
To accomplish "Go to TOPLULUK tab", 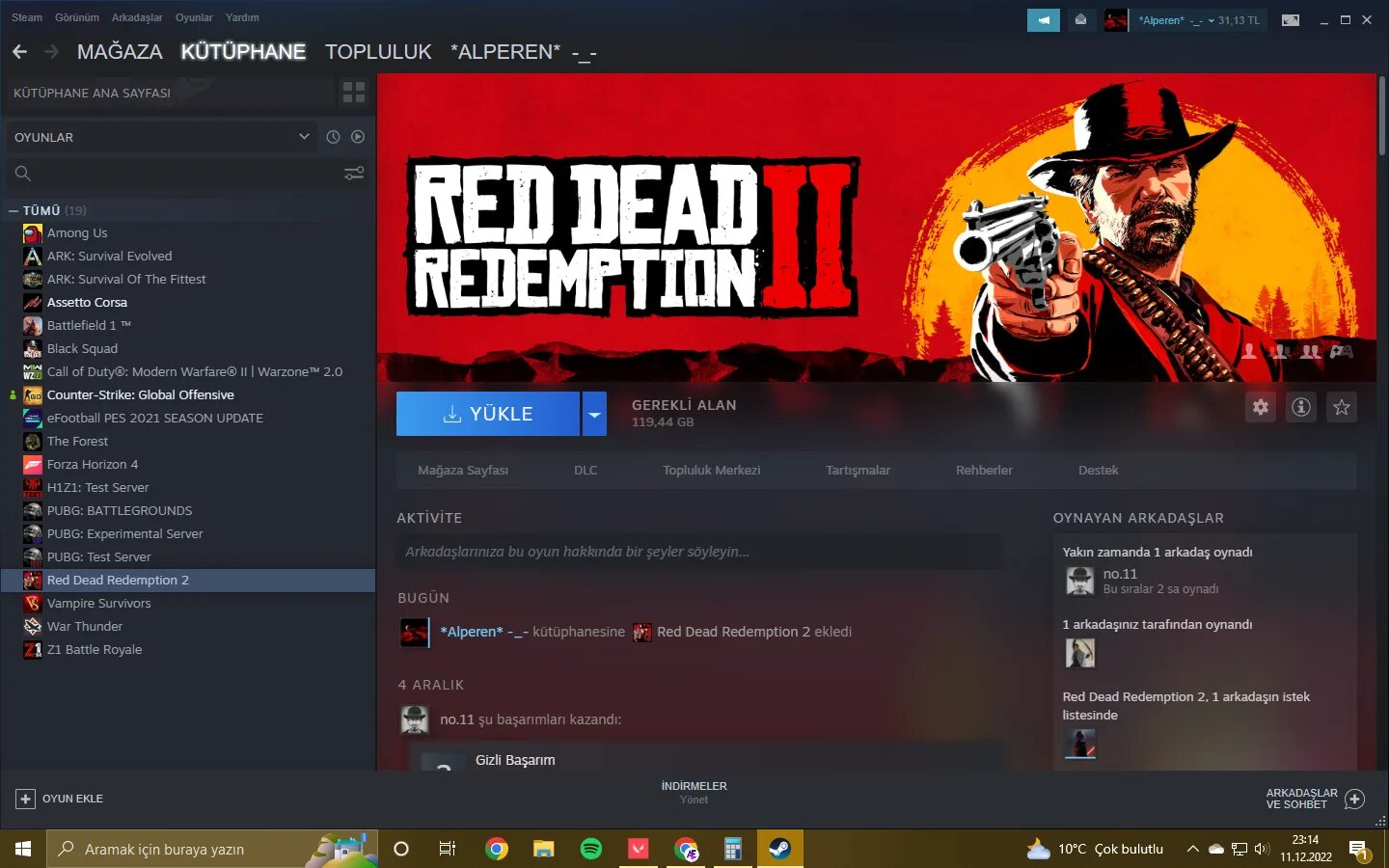I will tap(378, 52).
